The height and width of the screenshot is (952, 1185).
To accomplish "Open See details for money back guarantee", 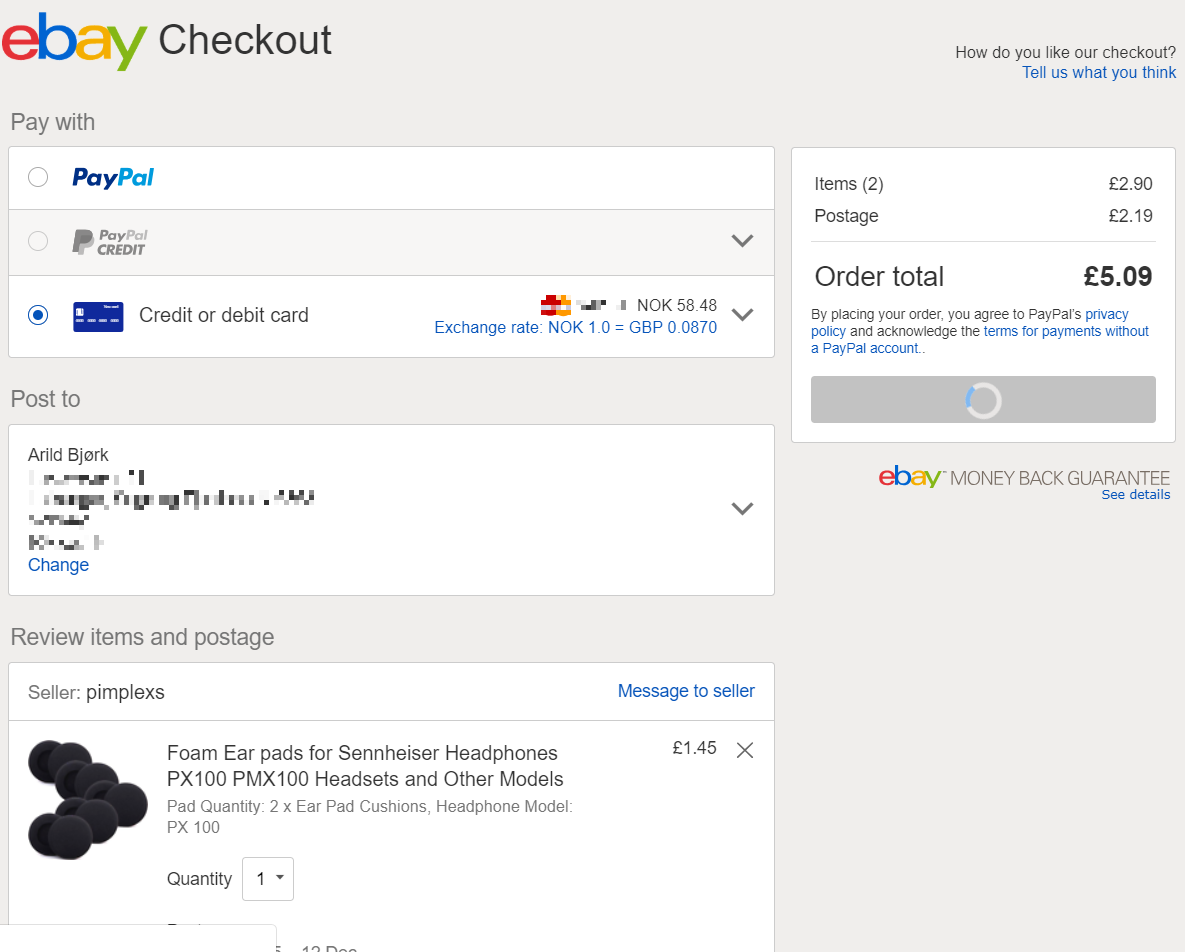I will (1135, 495).
